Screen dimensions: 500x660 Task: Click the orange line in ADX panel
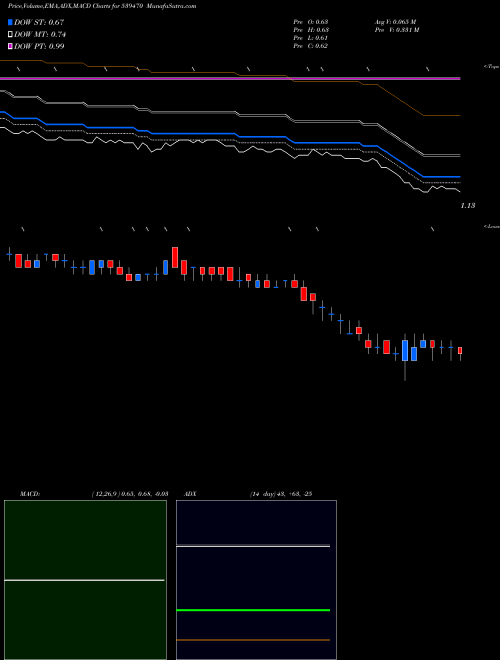tap(253, 640)
